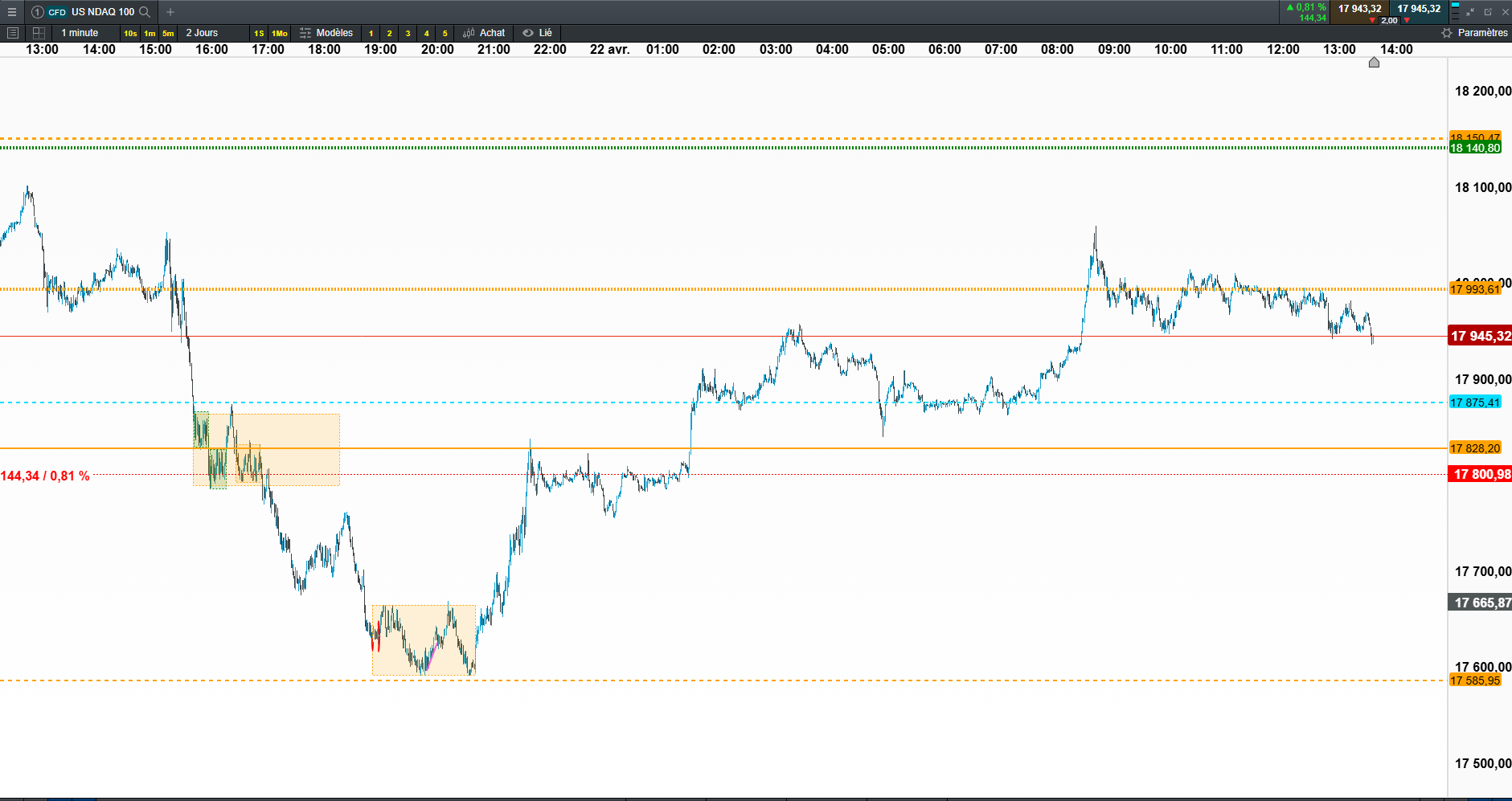Shrink chart with the collapse arrows icon
Screen dimensions: 1512x801
pyautogui.click(x=1470, y=12)
